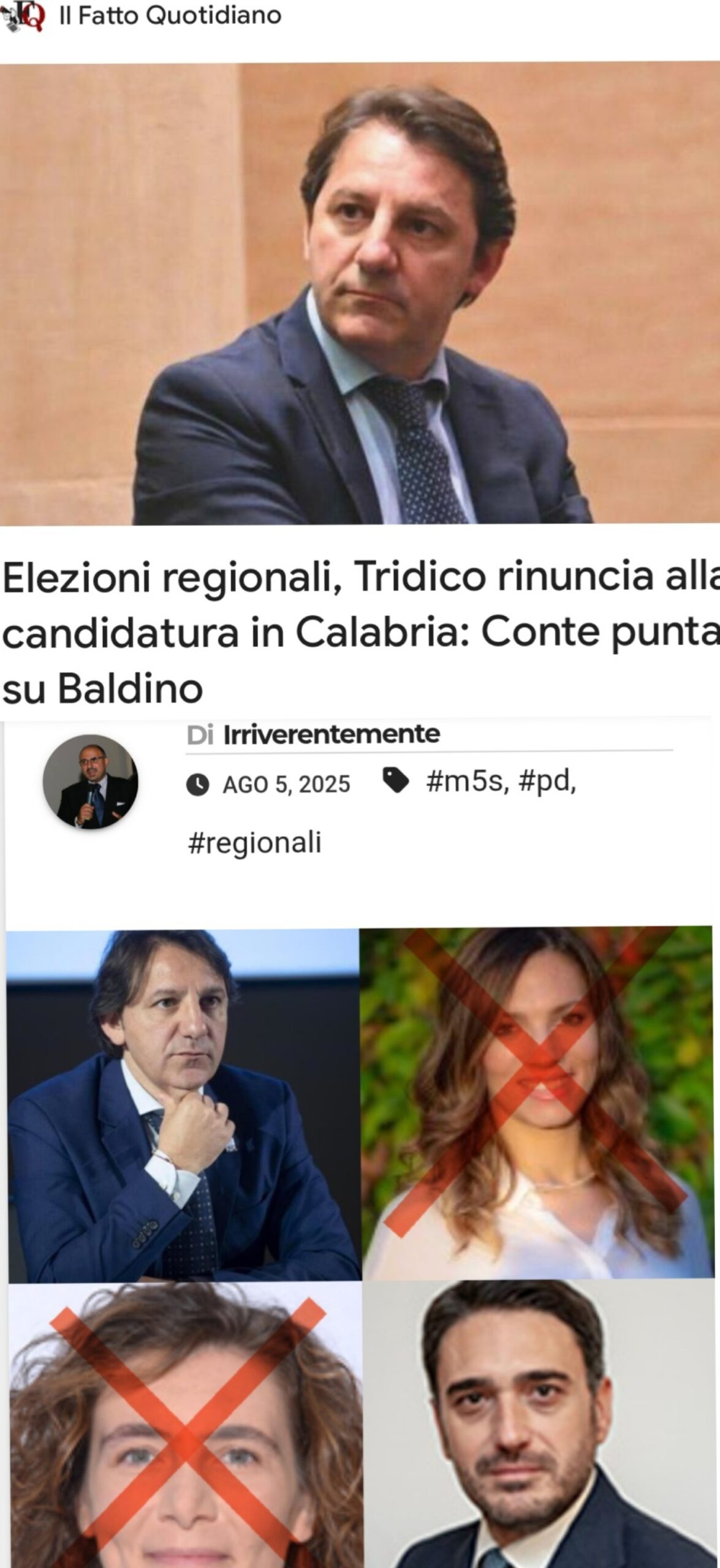This screenshot has height=1568, width=720.
Task: Click the "Di" byline prefix text
Action: 200,734
